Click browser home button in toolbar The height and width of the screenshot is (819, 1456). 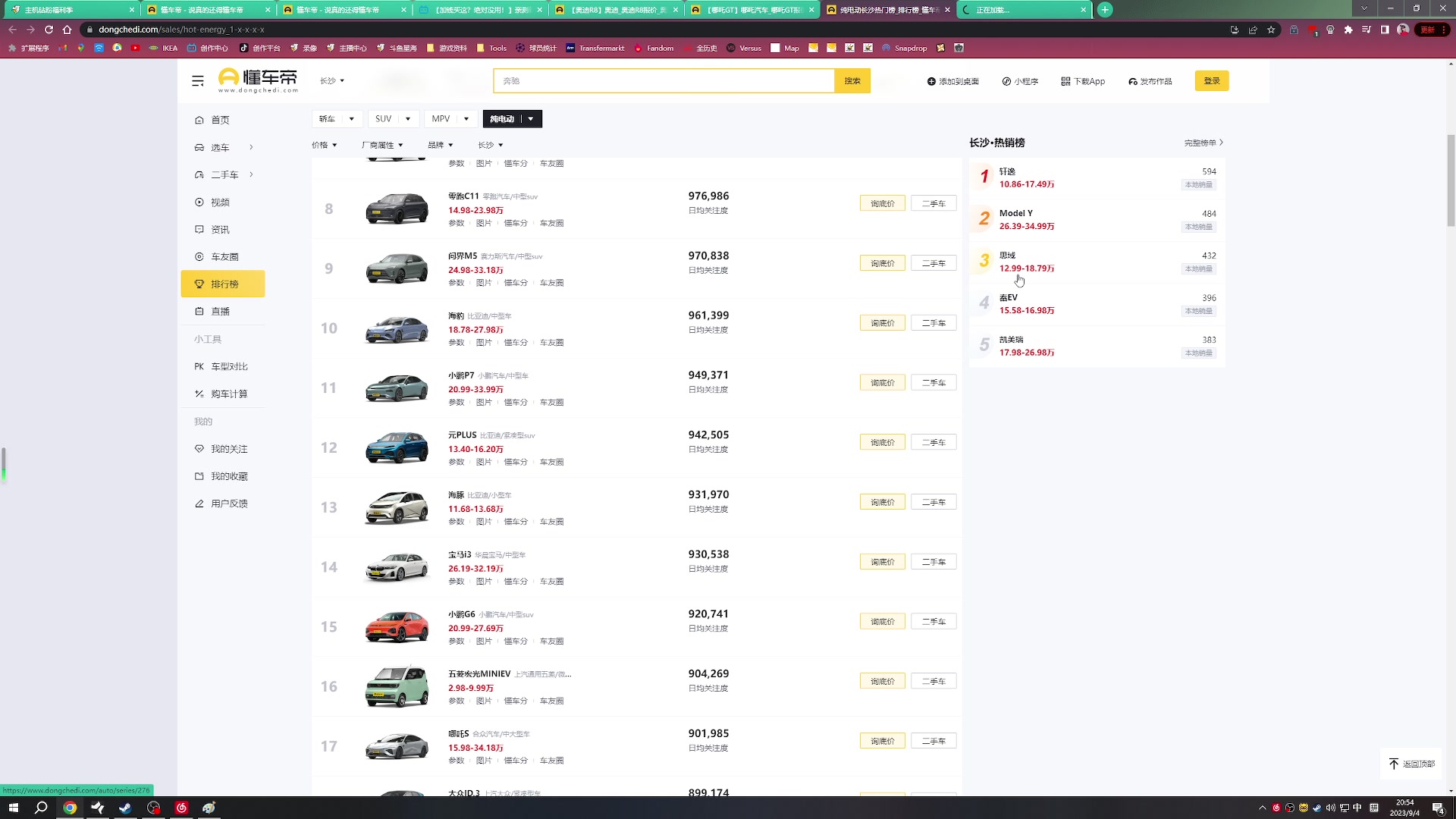click(67, 30)
